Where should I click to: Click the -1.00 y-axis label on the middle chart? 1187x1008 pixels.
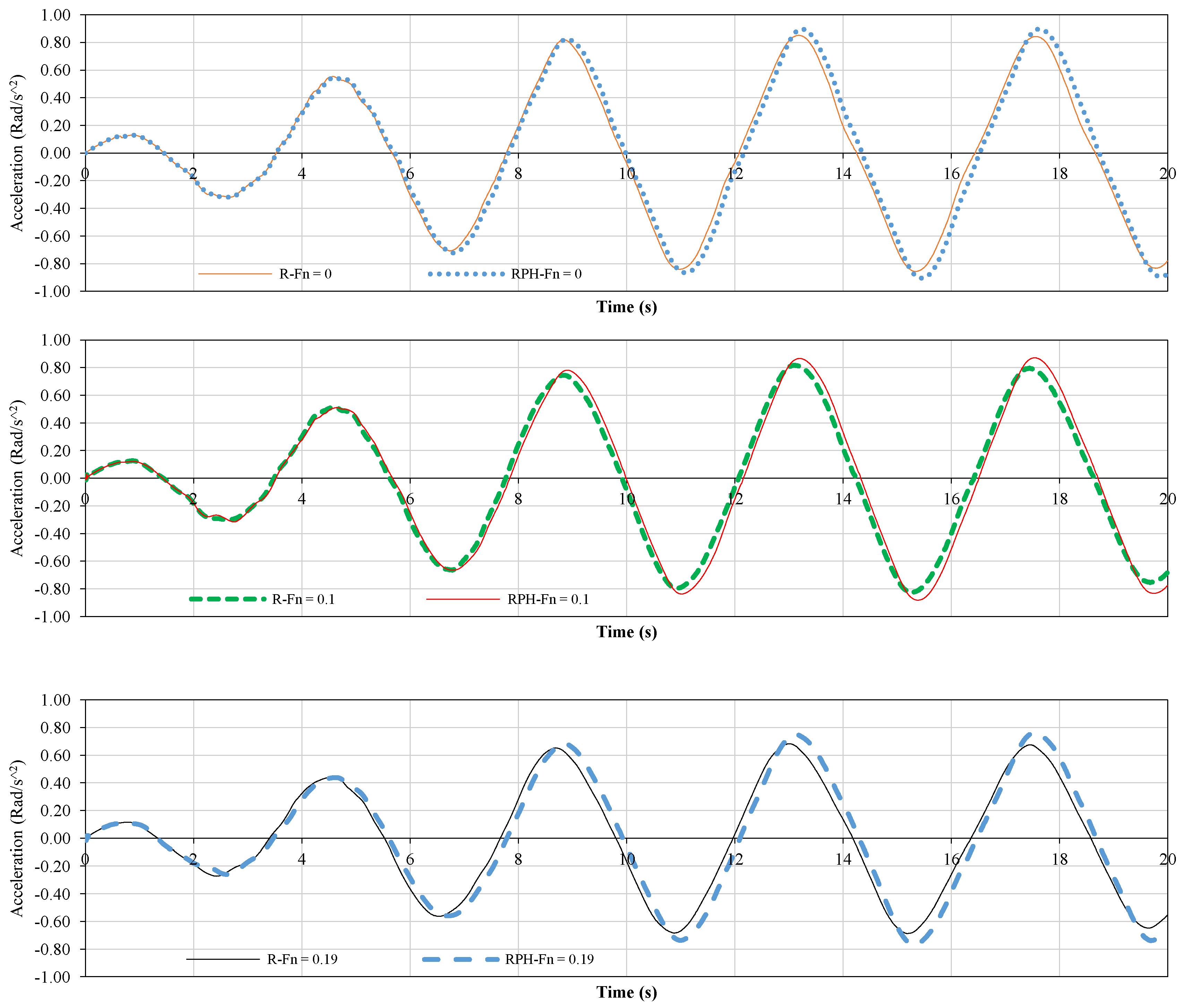point(53,617)
